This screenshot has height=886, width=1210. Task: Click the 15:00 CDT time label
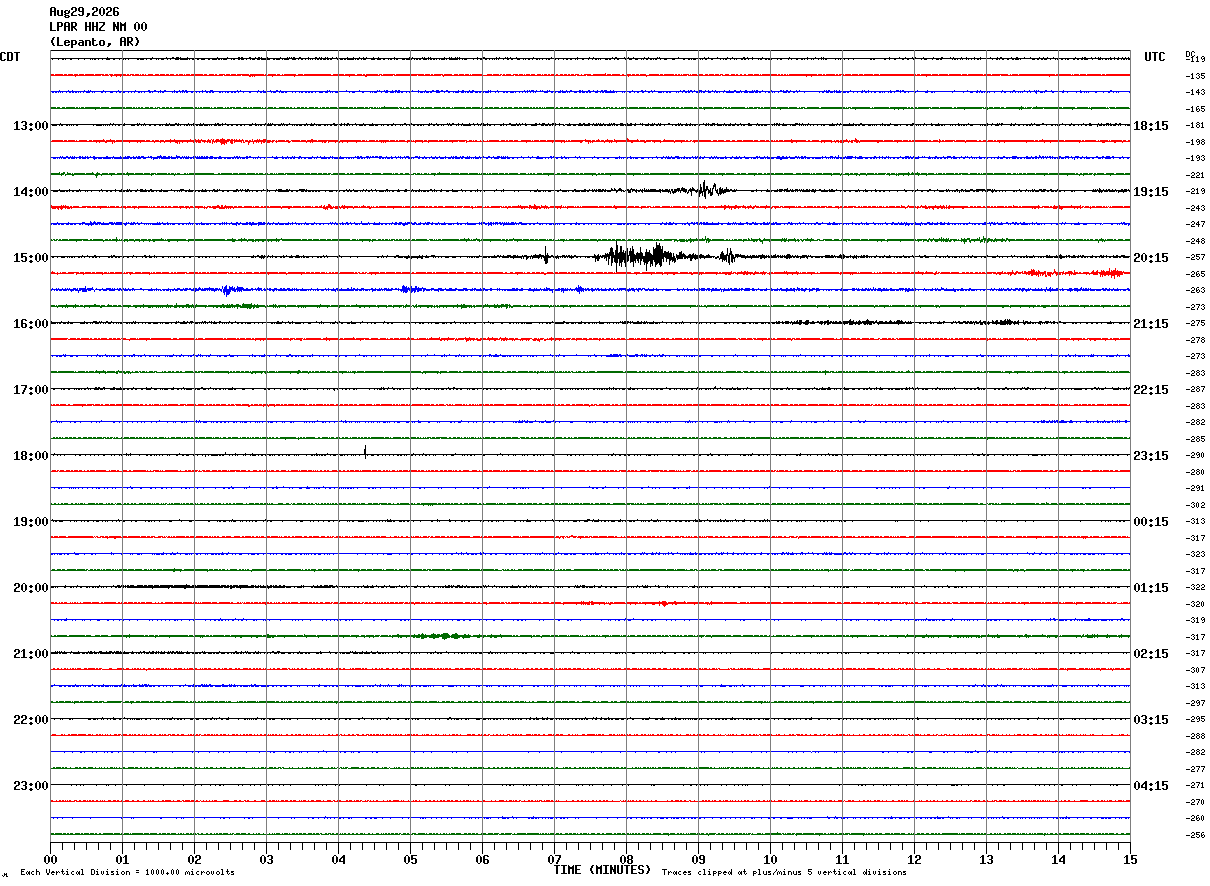coord(30,258)
